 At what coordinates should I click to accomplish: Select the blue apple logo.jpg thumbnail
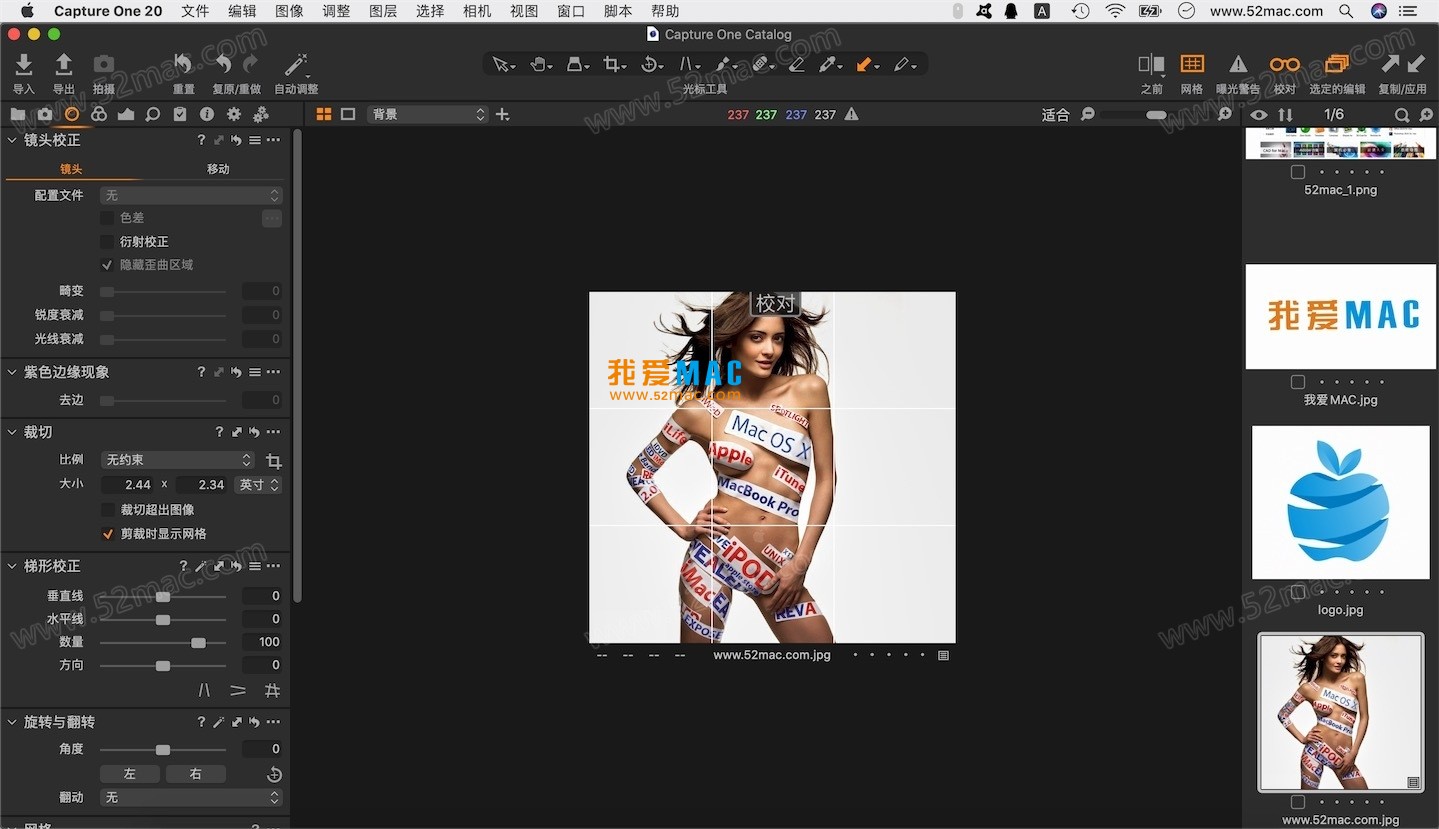point(1340,502)
